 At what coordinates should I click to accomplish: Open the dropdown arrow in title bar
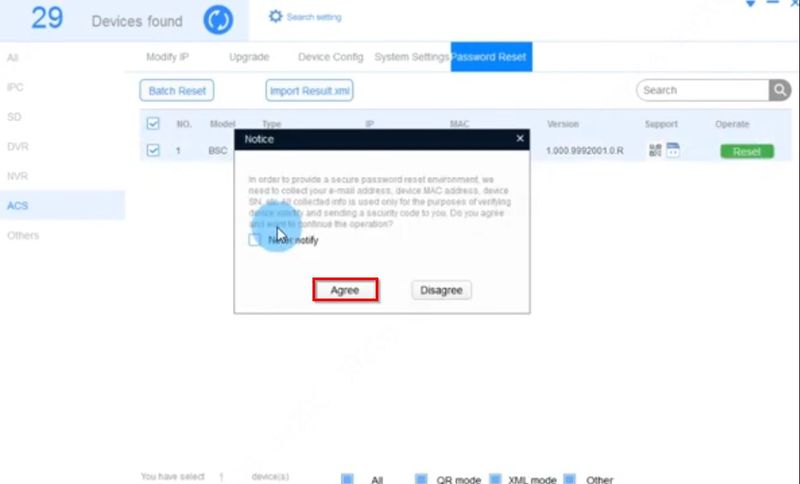pos(750,3)
